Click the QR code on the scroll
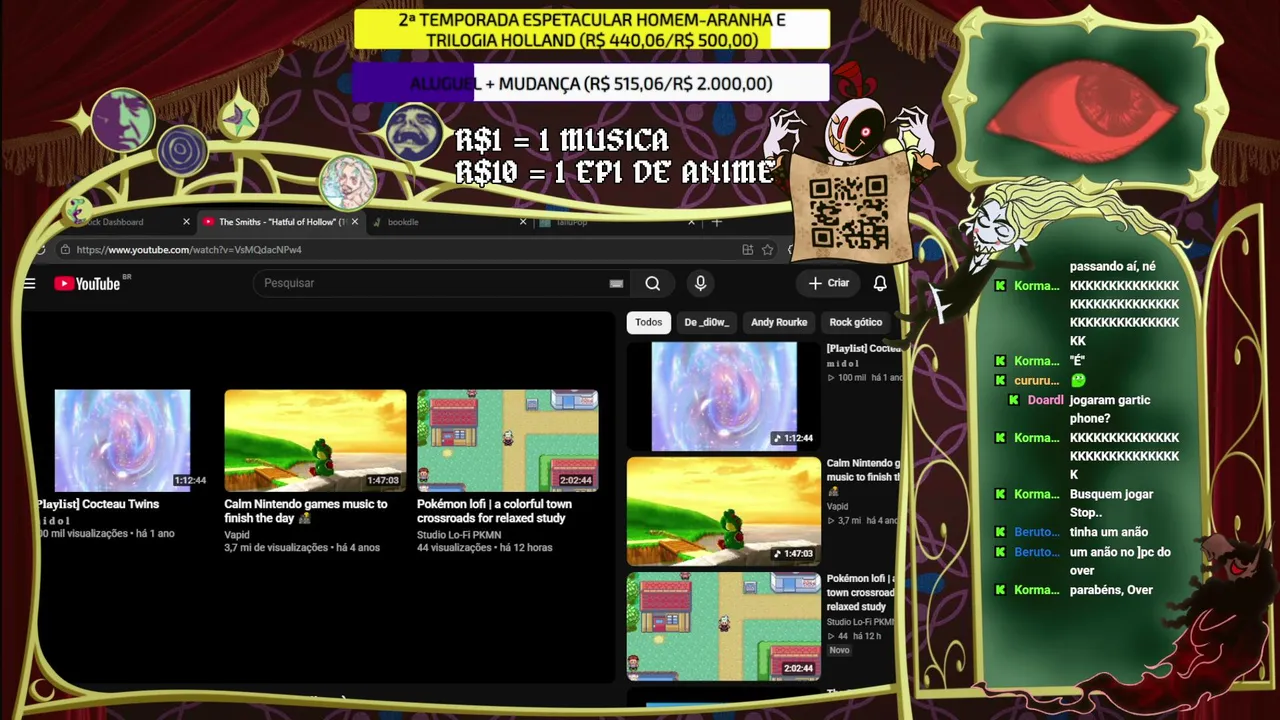 [848, 212]
